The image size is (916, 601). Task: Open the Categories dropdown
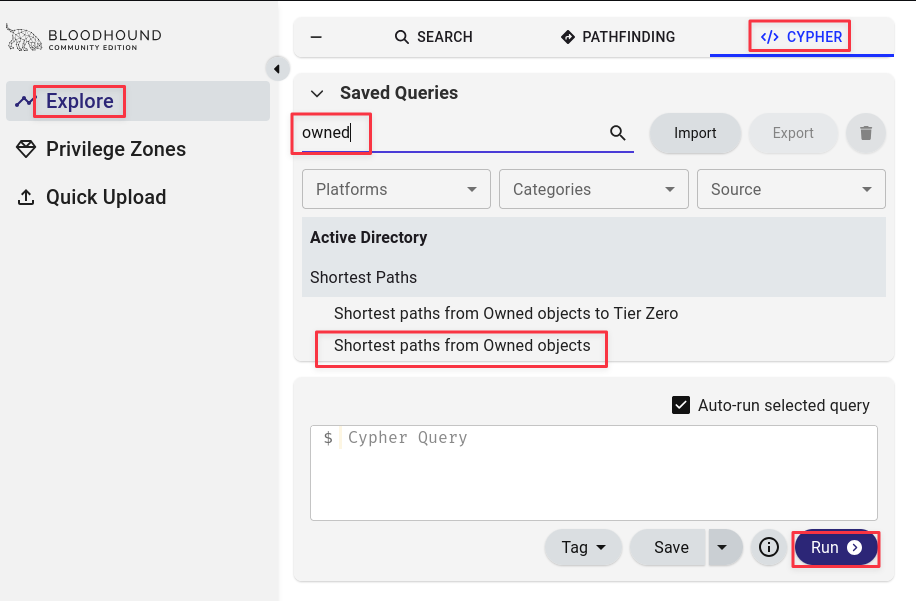(x=594, y=189)
